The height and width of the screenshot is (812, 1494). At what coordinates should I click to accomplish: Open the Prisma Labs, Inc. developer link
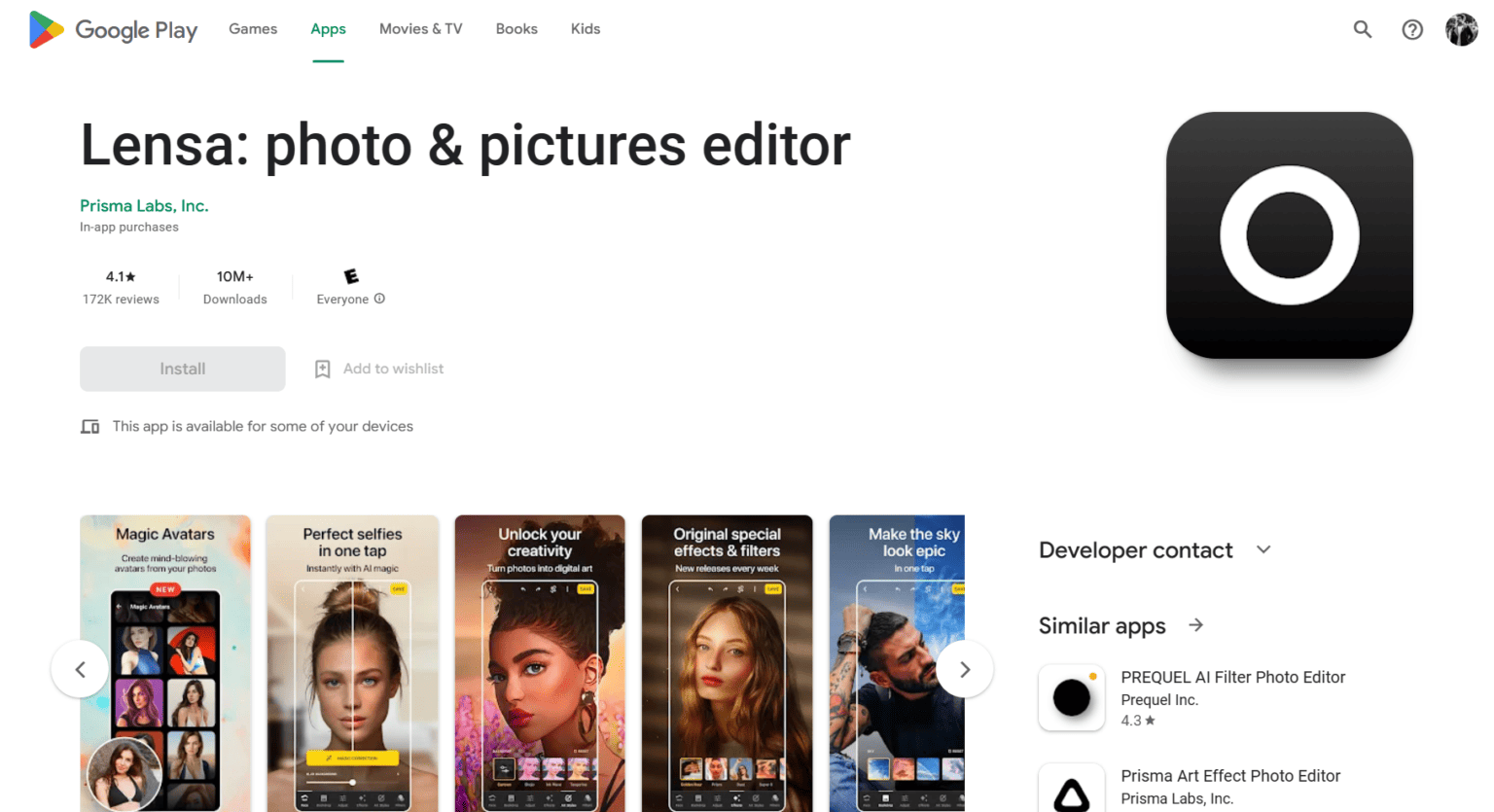[x=144, y=205]
